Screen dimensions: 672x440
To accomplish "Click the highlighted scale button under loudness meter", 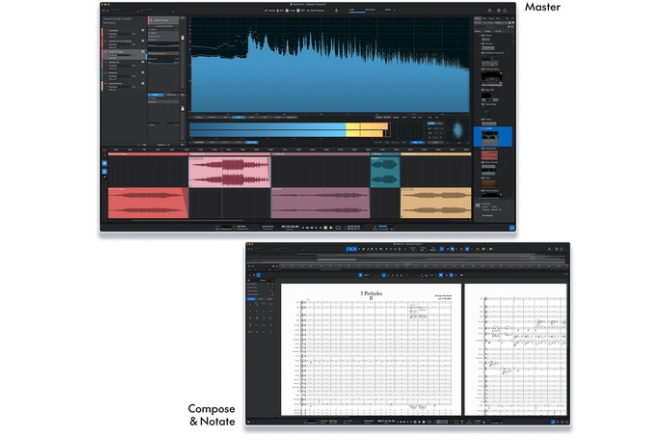I will [x=252, y=142].
